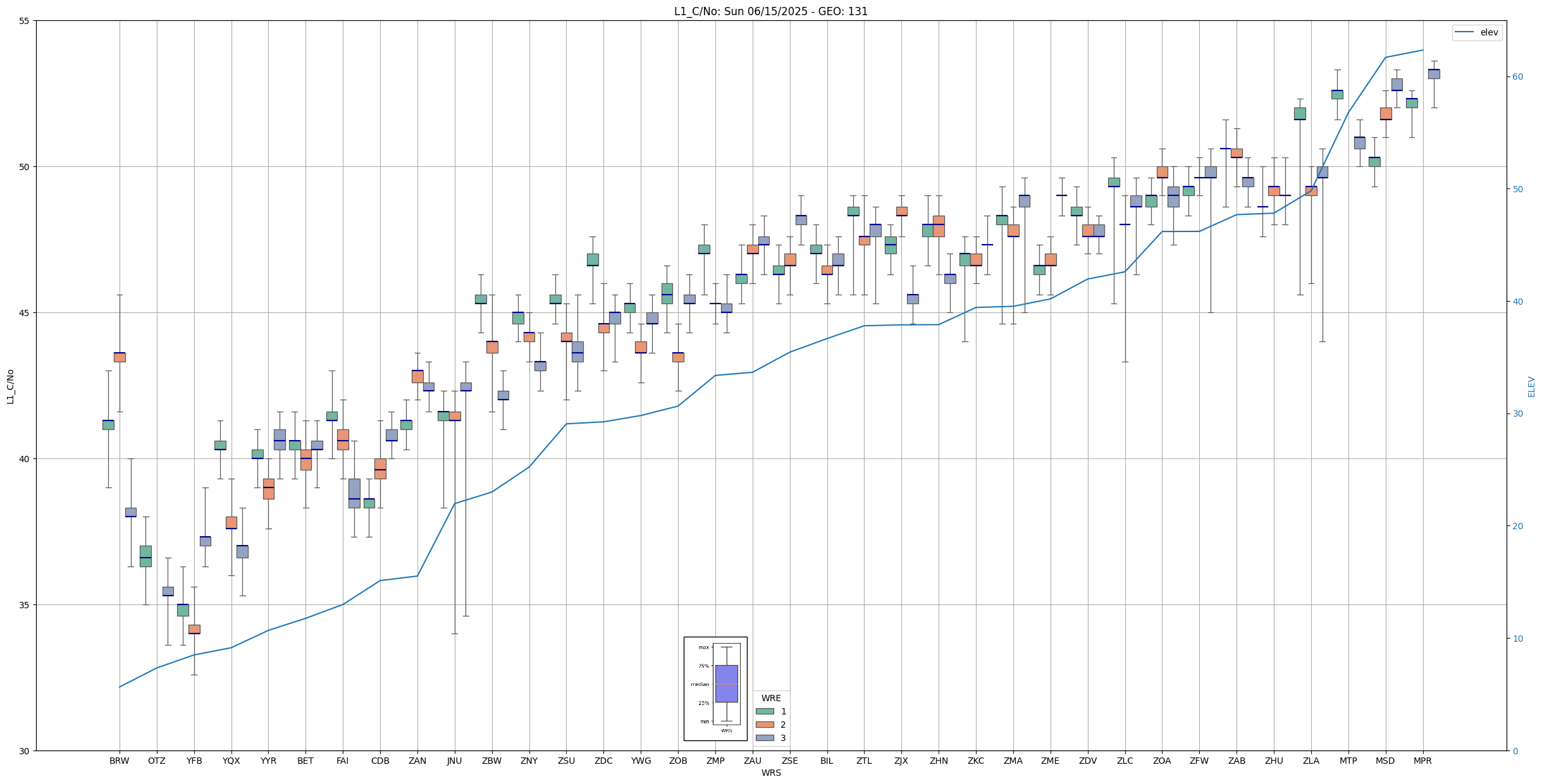Click the 55 tick on left axis
Screen dimensions: 1542x784
(25, 21)
